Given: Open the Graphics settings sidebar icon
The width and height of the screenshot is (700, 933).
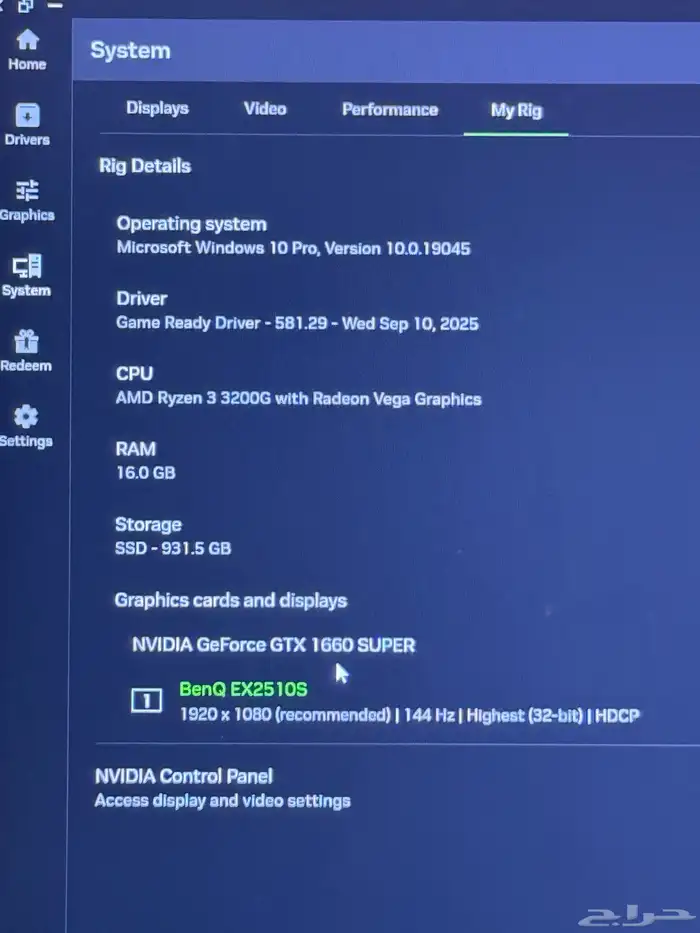Looking at the screenshot, I should point(27,191).
